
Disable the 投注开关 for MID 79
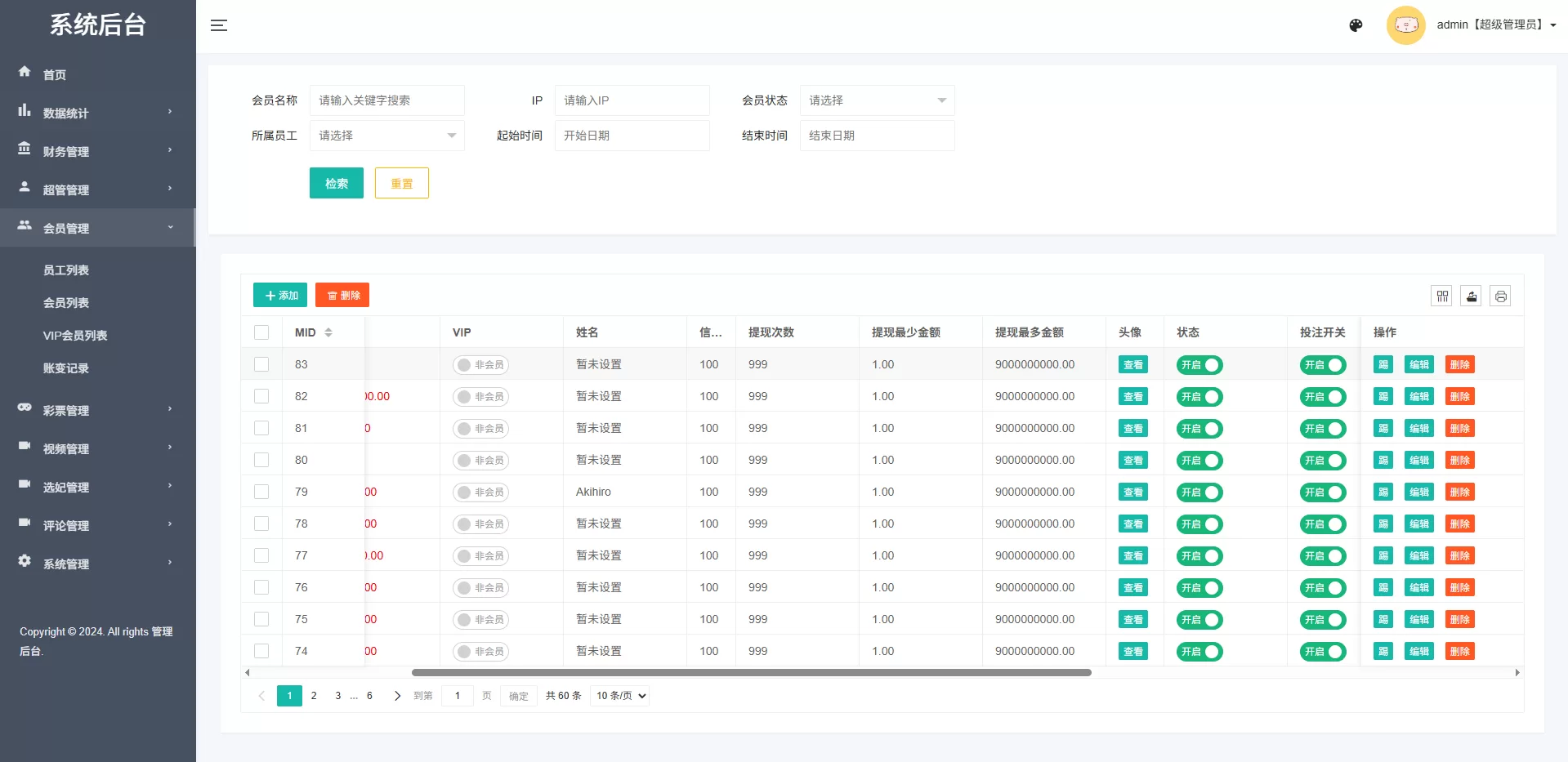tap(1322, 492)
